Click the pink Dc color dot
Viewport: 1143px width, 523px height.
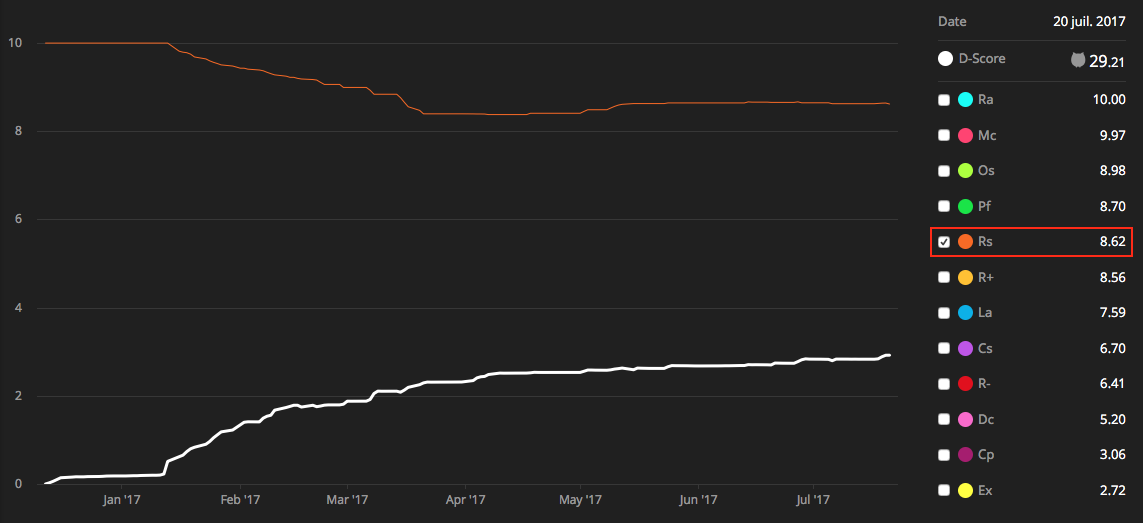966,419
